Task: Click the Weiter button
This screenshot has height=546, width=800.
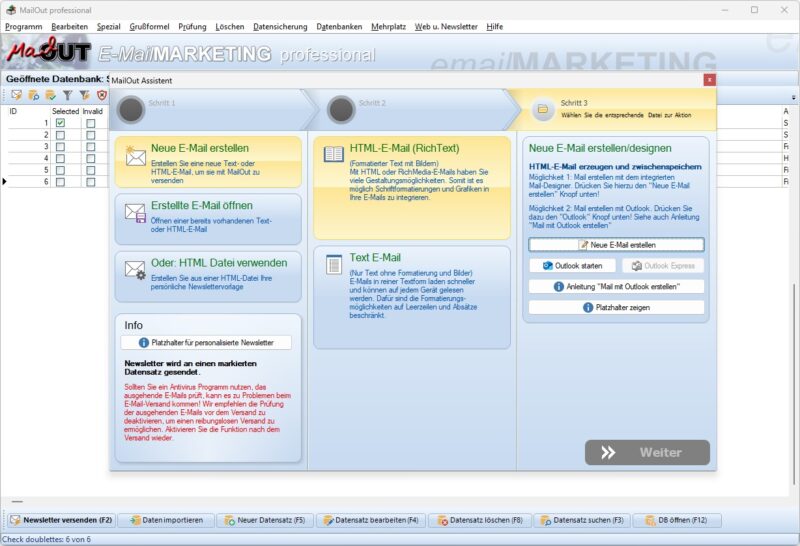Action: click(x=647, y=452)
